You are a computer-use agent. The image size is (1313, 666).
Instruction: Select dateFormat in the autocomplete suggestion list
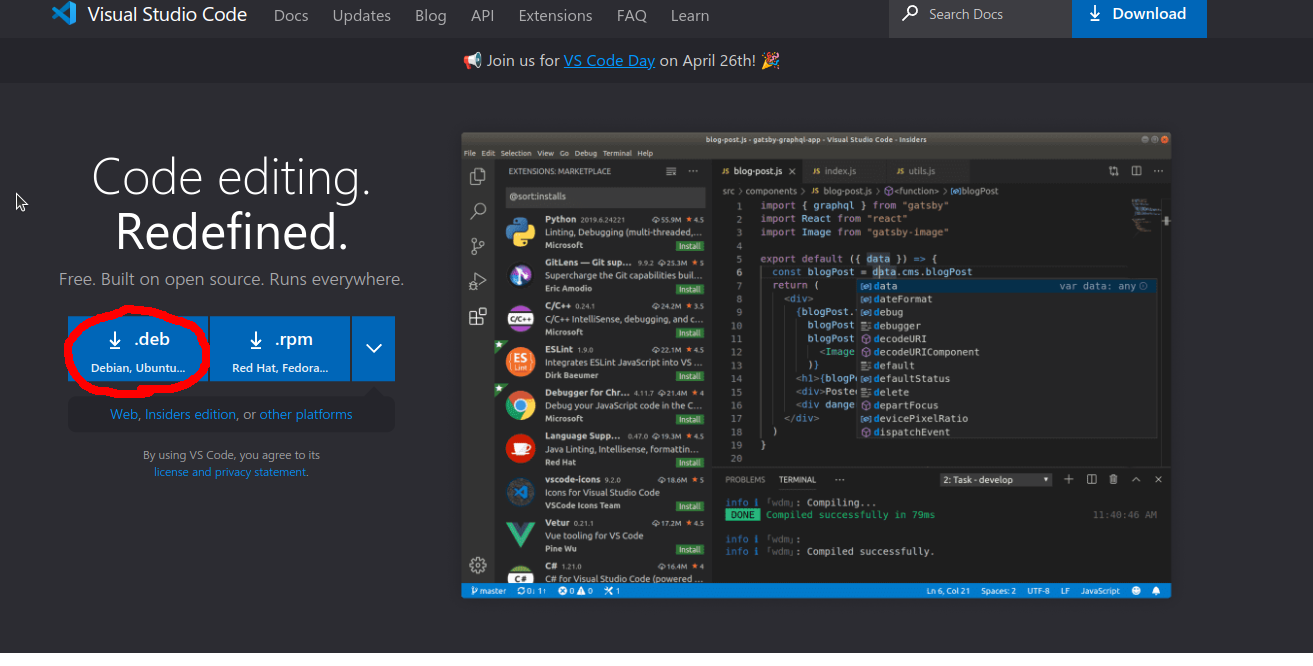(902, 299)
